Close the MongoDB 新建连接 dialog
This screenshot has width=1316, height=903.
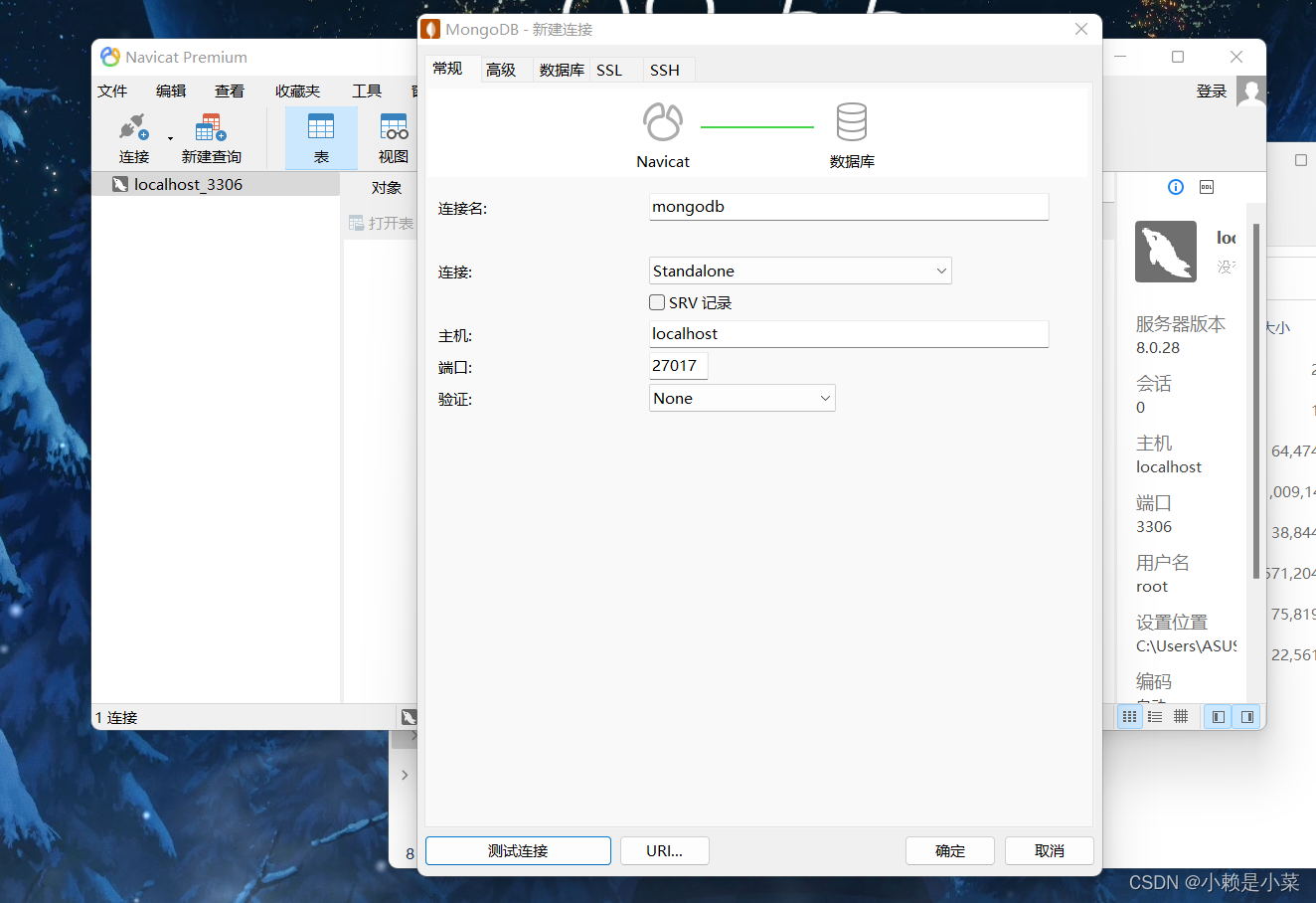[1081, 29]
